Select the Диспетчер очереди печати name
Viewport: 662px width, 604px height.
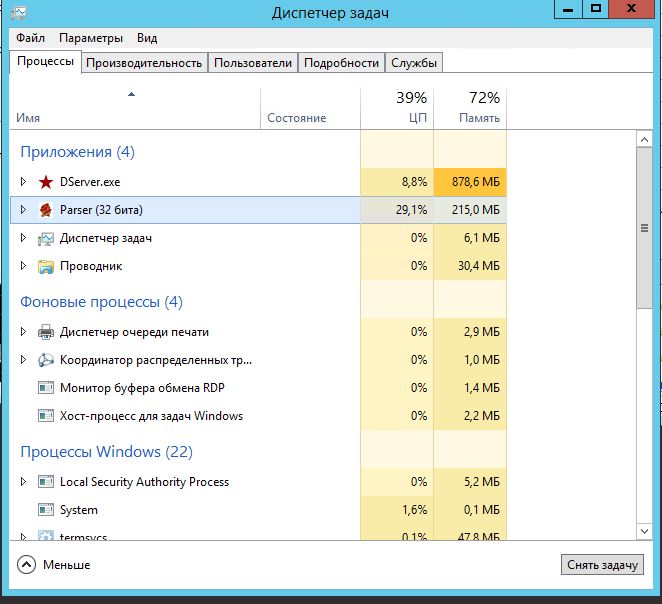pos(134,332)
